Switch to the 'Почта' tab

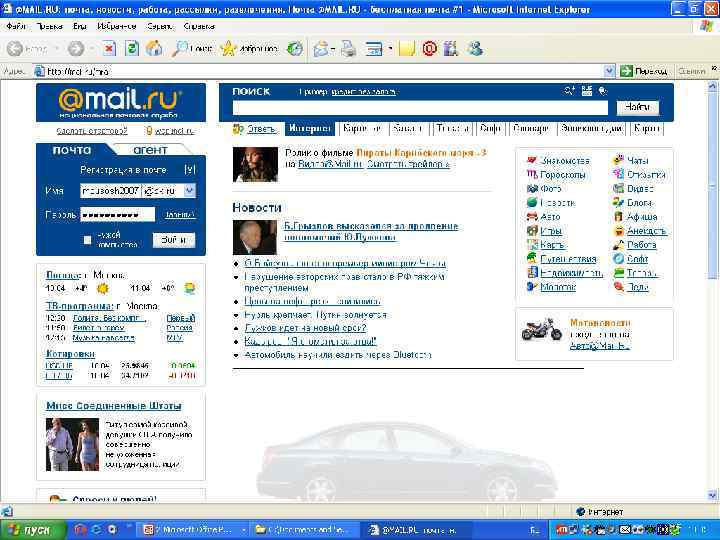click(72, 150)
